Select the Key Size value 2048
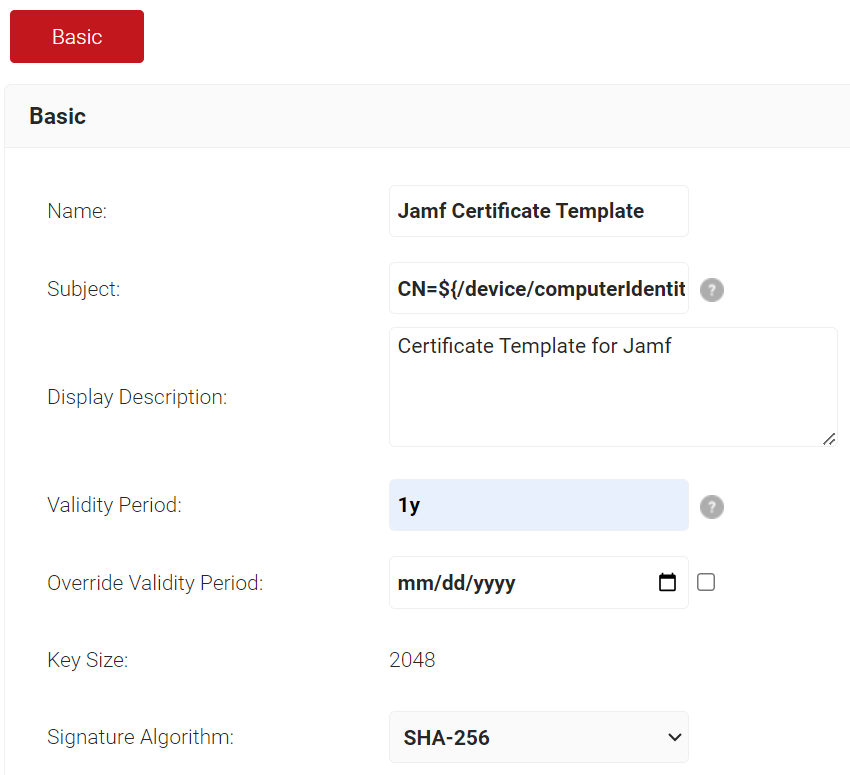The width and height of the screenshot is (850, 775). coord(412,660)
